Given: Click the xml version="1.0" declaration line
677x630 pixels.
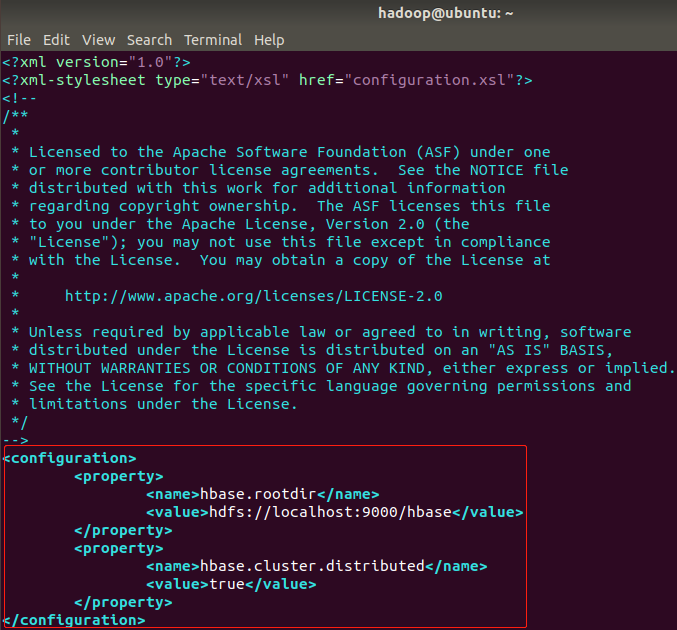Looking at the screenshot, I should tap(96, 62).
